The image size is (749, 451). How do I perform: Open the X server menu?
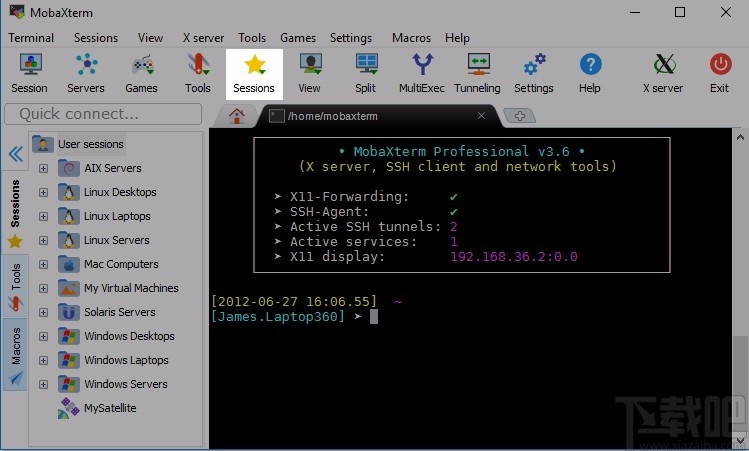[203, 38]
